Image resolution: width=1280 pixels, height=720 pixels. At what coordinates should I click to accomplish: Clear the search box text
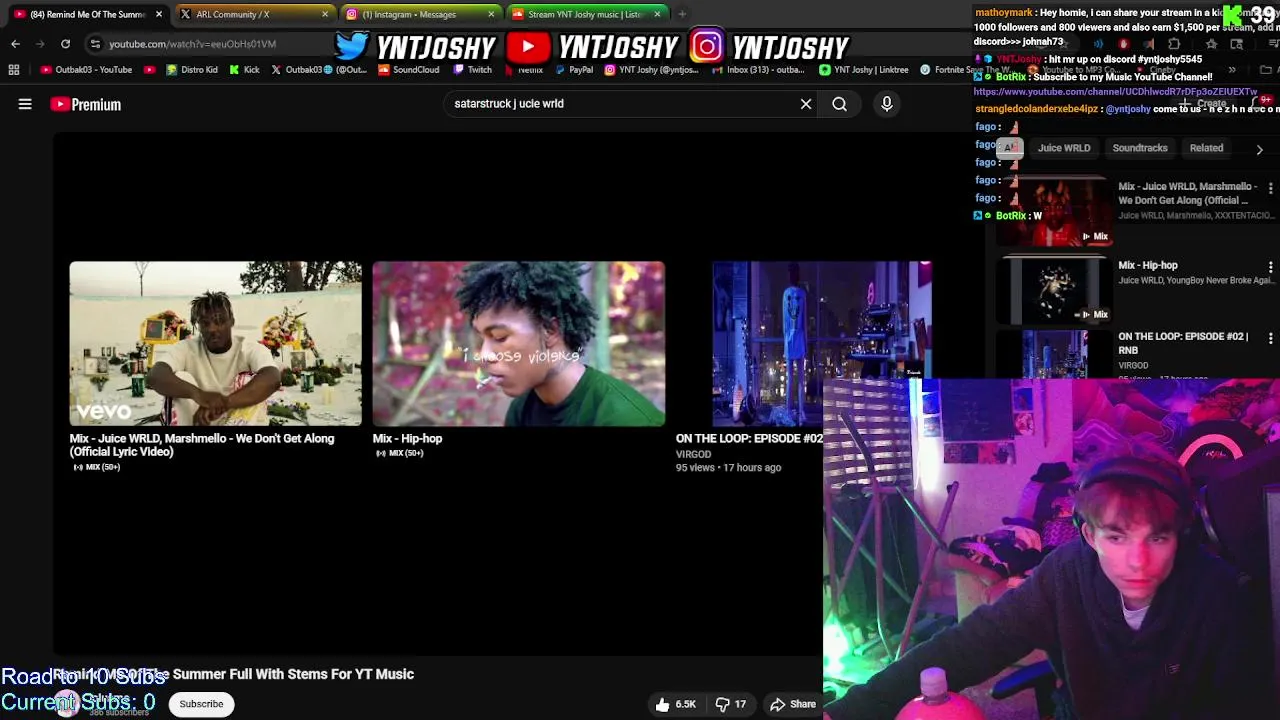(x=806, y=104)
